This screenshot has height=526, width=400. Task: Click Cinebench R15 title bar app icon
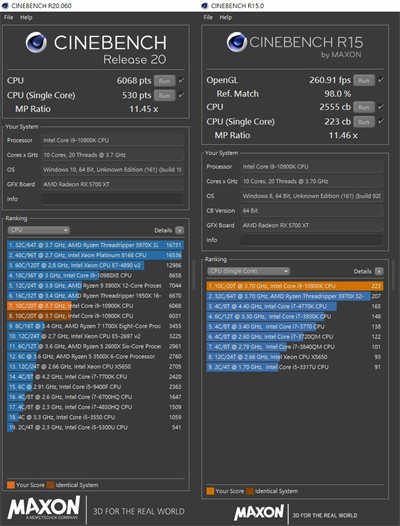coord(205,6)
